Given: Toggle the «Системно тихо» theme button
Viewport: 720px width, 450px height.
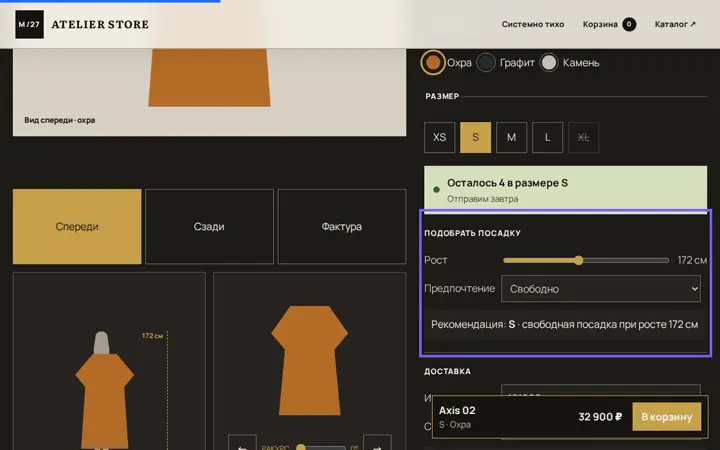Looking at the screenshot, I should tap(533, 24).
